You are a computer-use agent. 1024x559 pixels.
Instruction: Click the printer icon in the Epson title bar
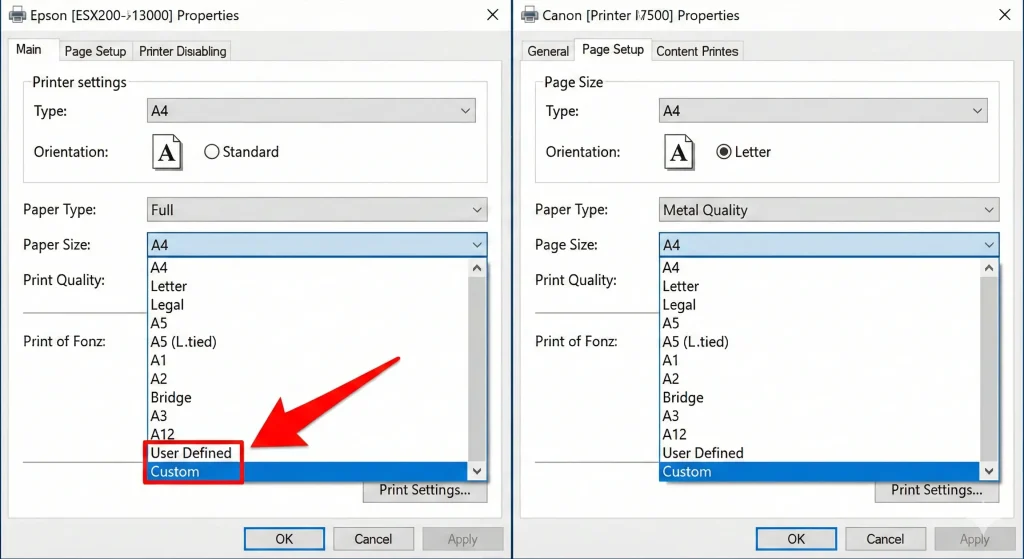click(x=18, y=14)
